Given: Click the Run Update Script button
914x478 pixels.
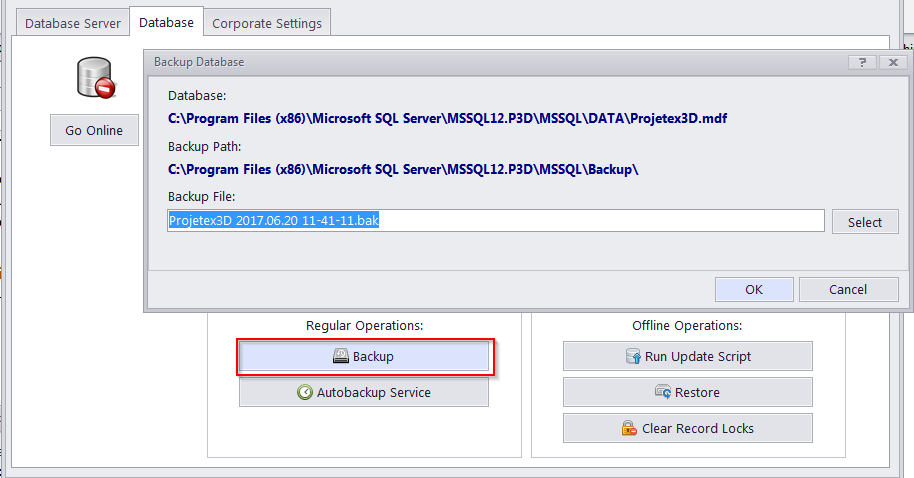Looking at the screenshot, I should click(x=688, y=356).
